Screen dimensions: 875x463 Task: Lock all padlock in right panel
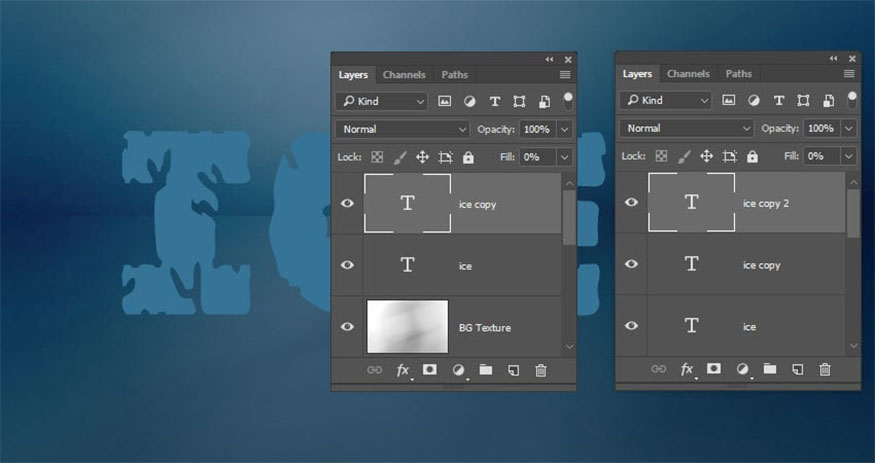click(x=752, y=156)
